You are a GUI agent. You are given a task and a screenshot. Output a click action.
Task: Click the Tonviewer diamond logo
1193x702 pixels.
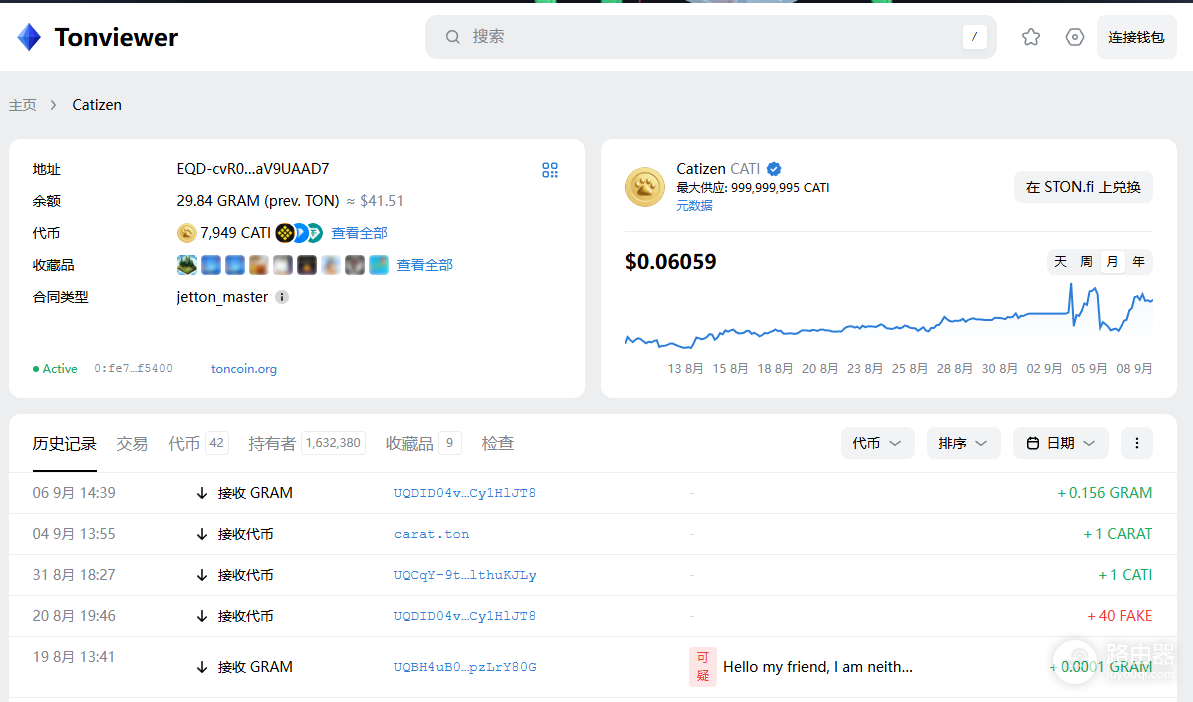(29, 37)
